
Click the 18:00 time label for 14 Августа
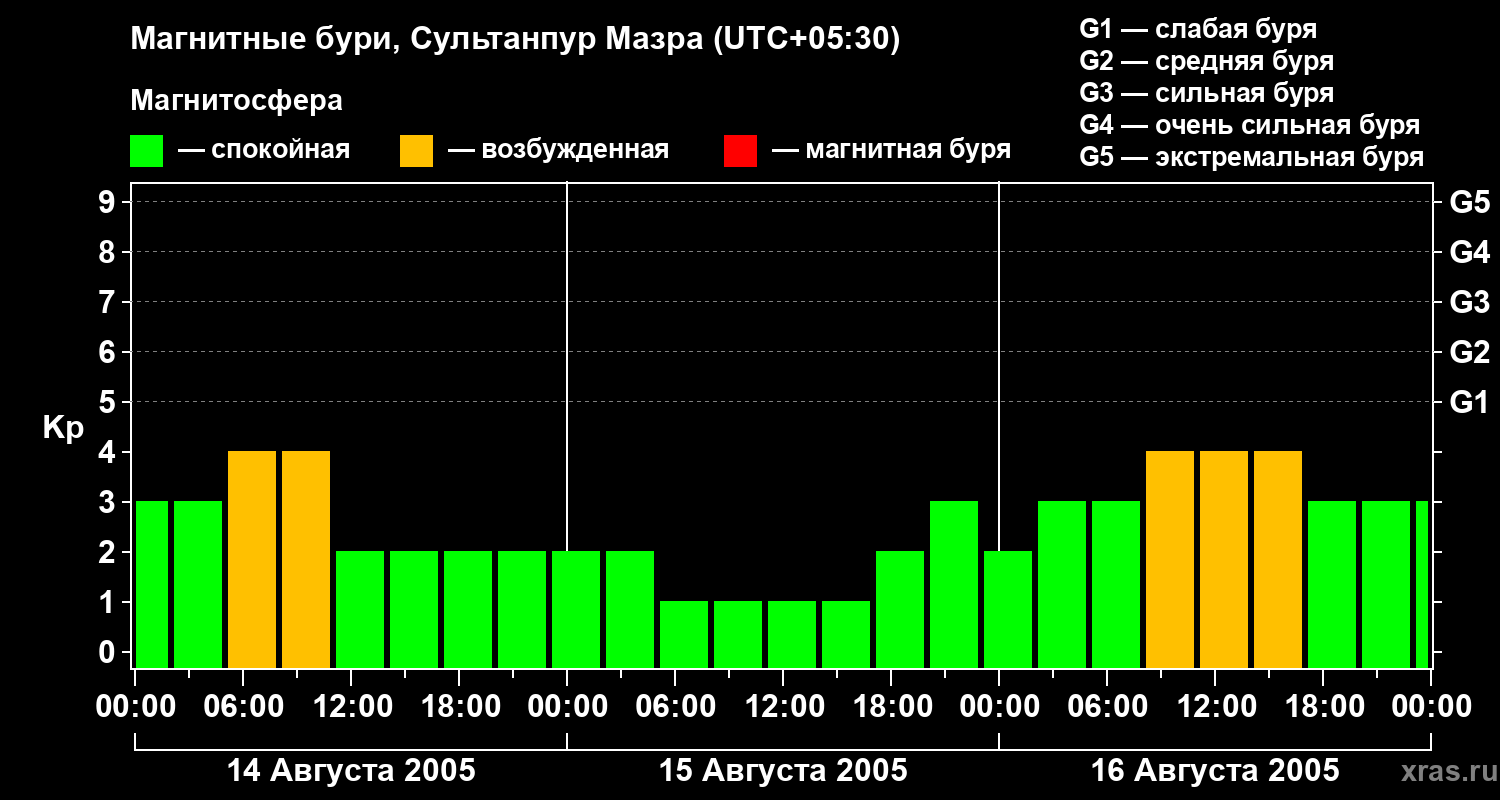[459, 707]
